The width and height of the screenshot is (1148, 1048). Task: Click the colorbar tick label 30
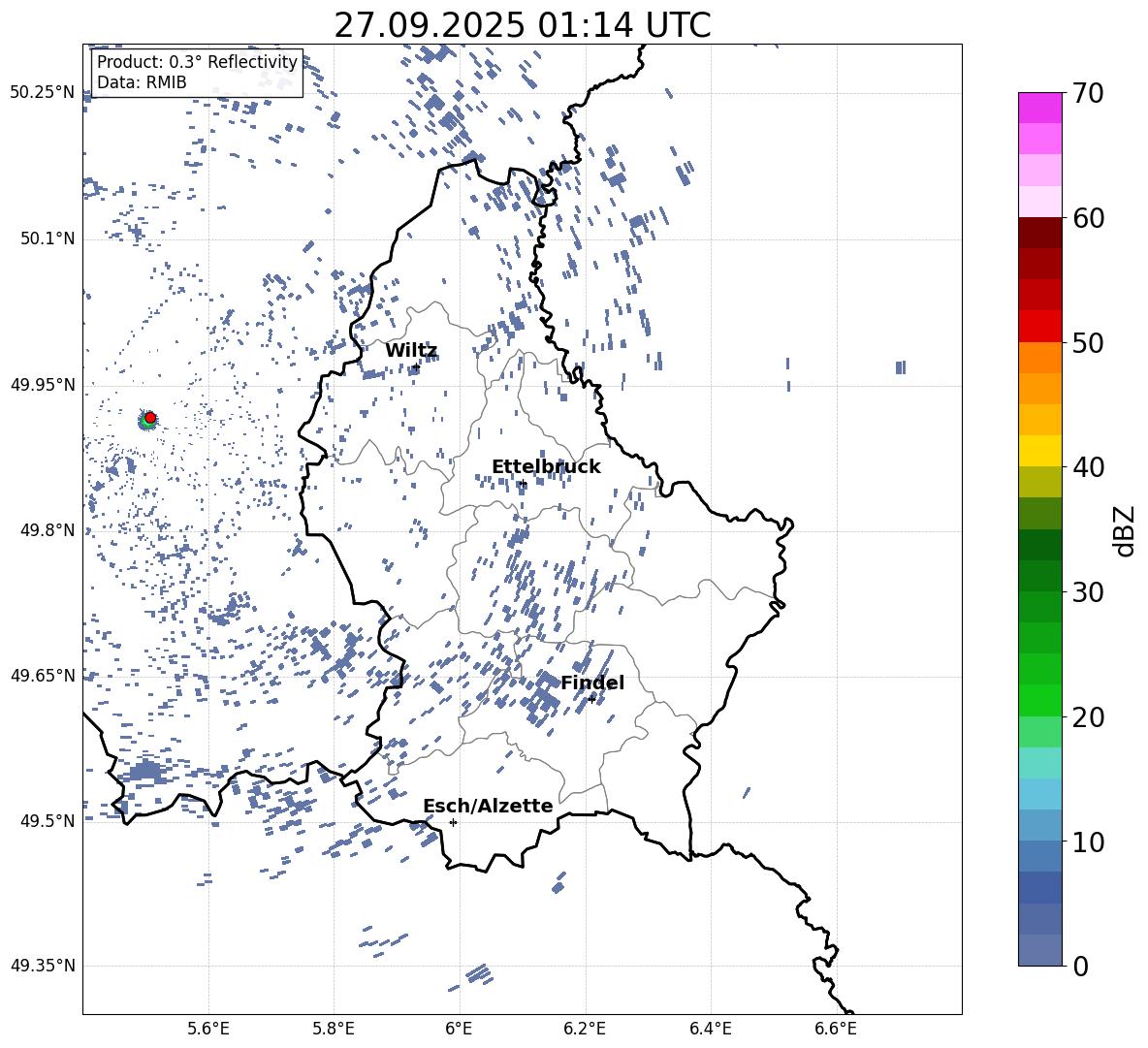click(x=1088, y=591)
